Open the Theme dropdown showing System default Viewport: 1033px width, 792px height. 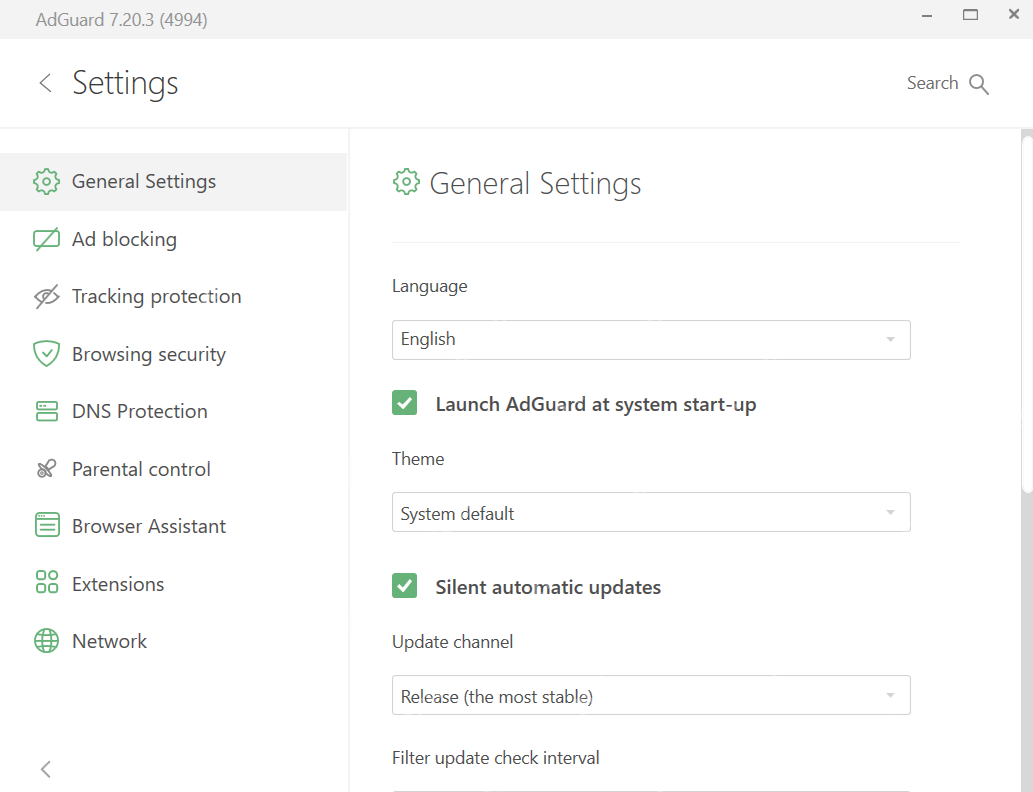(x=651, y=512)
